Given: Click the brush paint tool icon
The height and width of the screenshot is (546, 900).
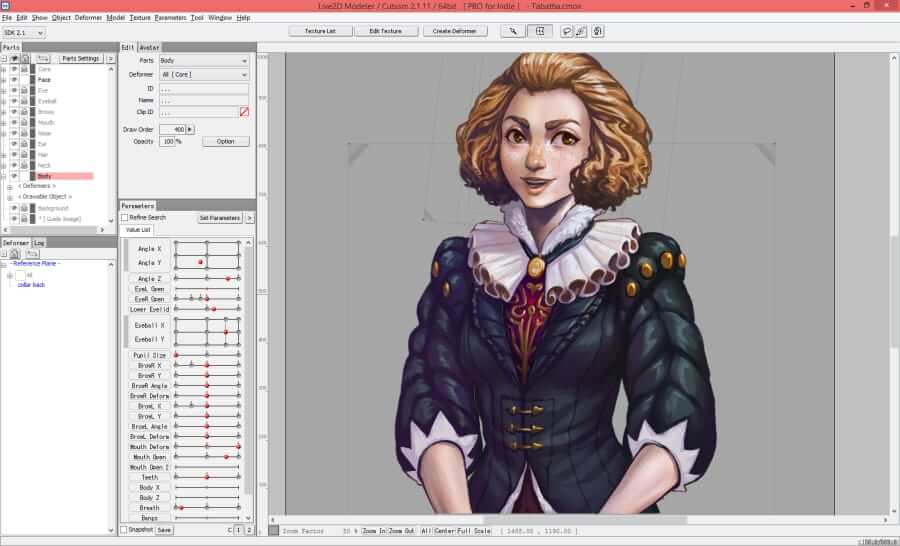Looking at the screenshot, I should tap(582, 31).
